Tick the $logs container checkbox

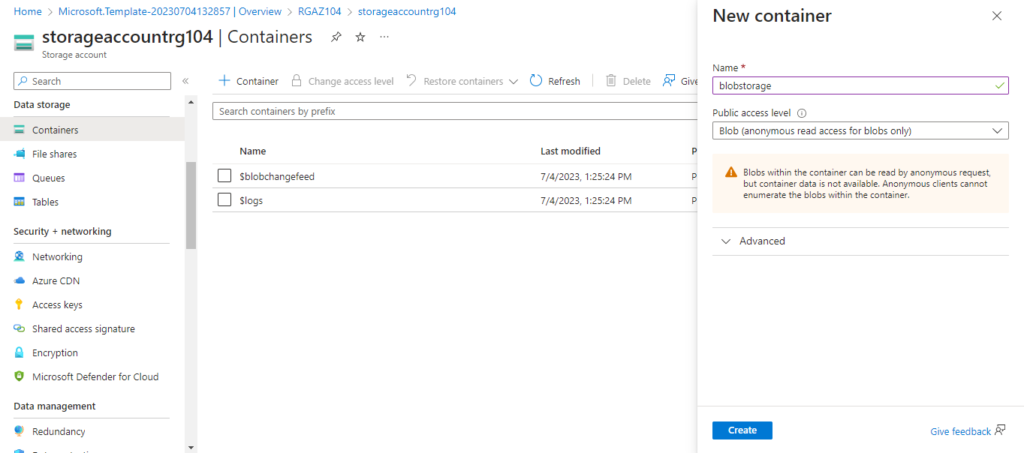225,200
